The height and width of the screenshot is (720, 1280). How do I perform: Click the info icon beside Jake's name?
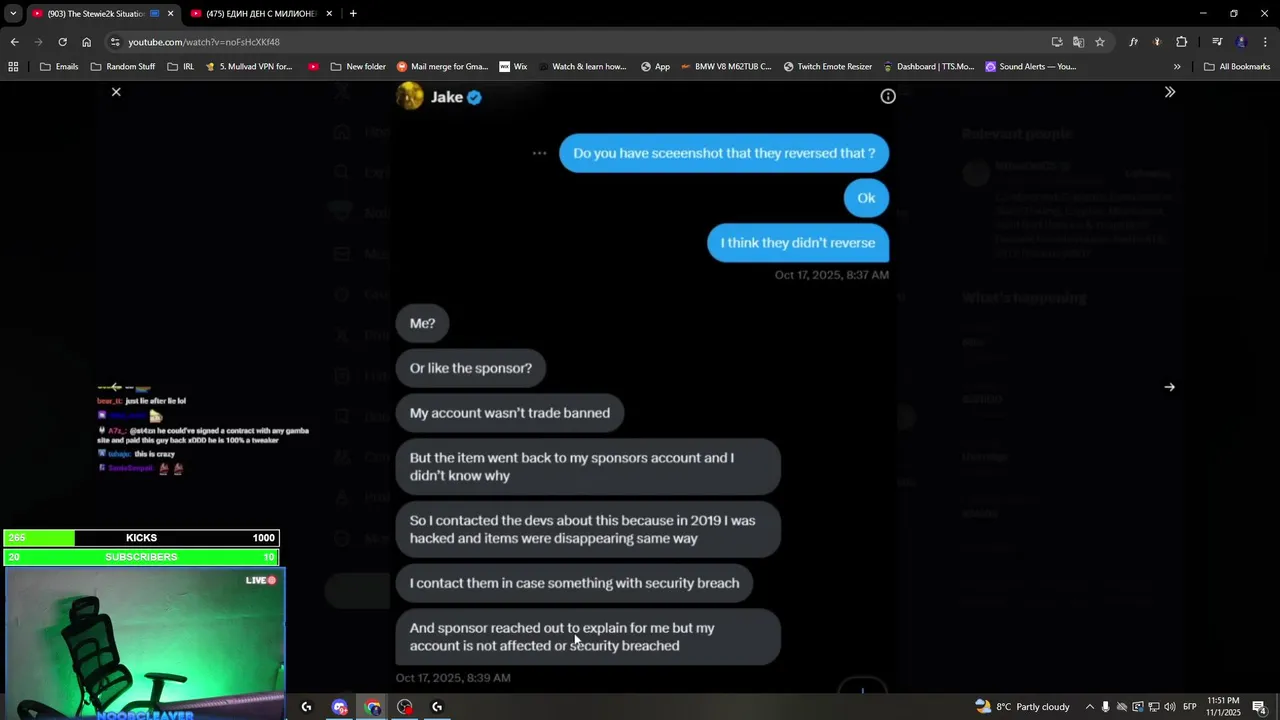pos(888,97)
